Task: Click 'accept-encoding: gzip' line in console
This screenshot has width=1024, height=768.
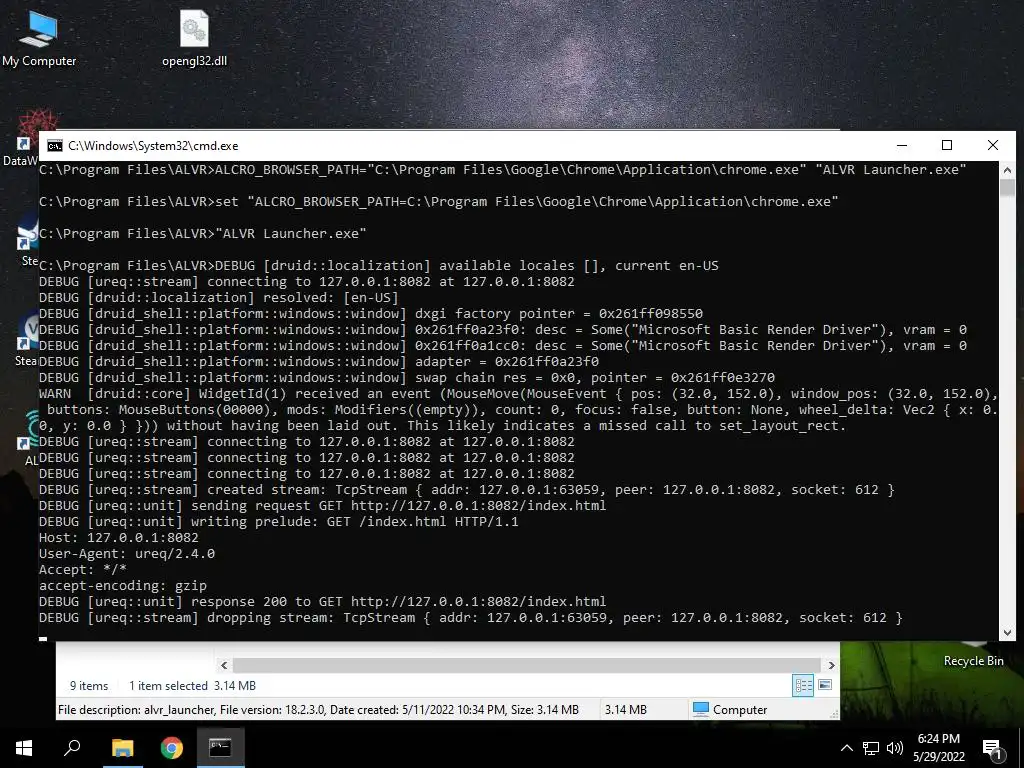Action: point(123,586)
